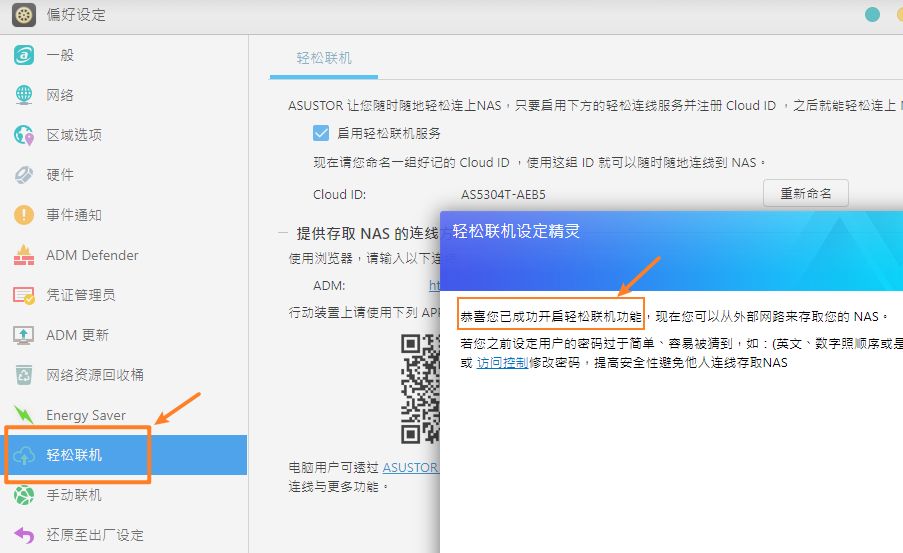Screen dimensions: 903x553
Task: Open the 事件通知 alert icon
Action: coord(24,215)
